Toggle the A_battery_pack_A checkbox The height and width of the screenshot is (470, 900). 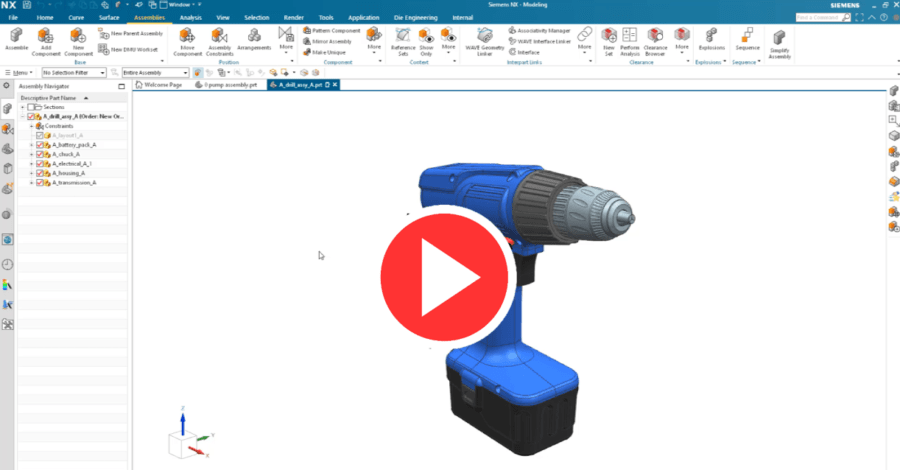coord(40,145)
